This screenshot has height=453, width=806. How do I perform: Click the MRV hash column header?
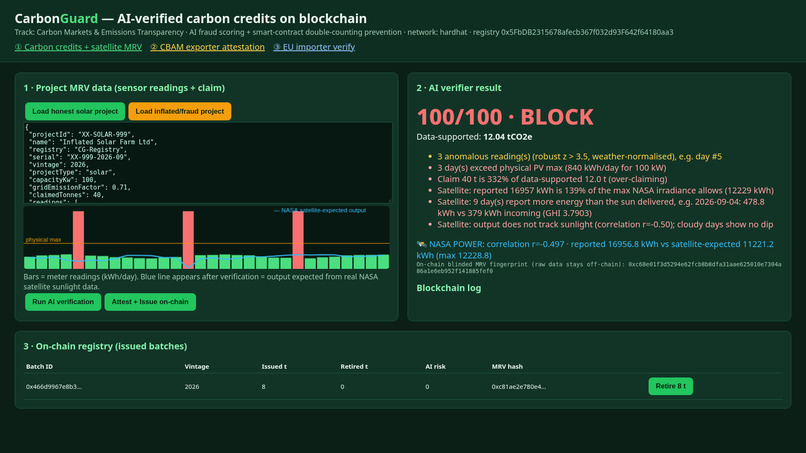click(x=507, y=367)
